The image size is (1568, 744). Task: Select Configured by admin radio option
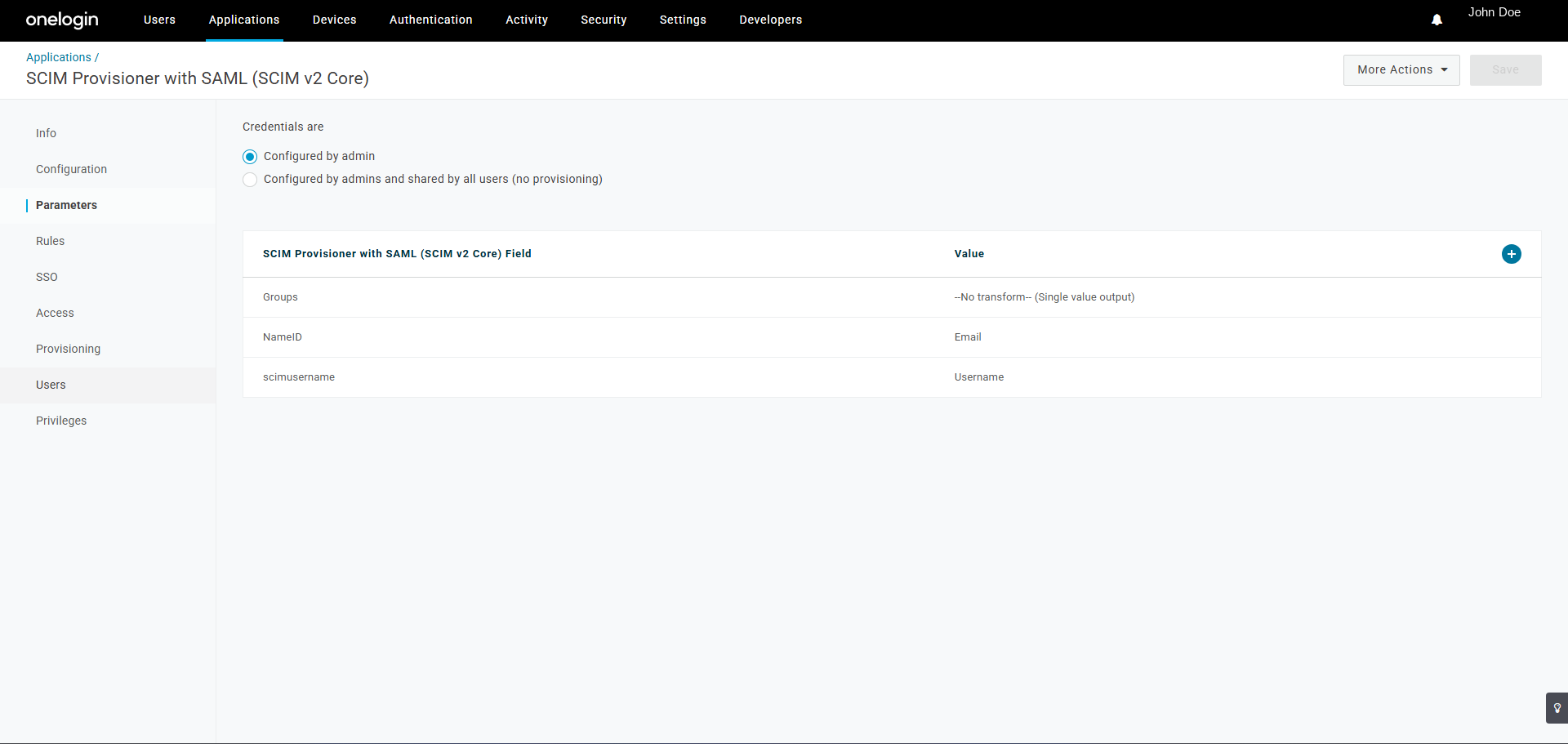click(x=250, y=157)
